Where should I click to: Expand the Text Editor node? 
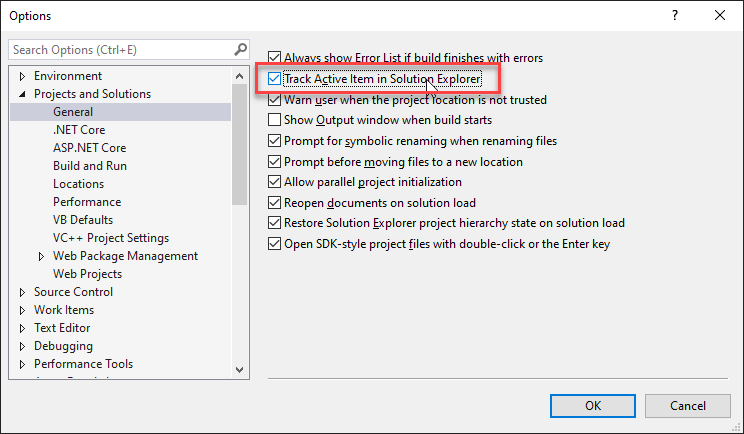[23, 328]
